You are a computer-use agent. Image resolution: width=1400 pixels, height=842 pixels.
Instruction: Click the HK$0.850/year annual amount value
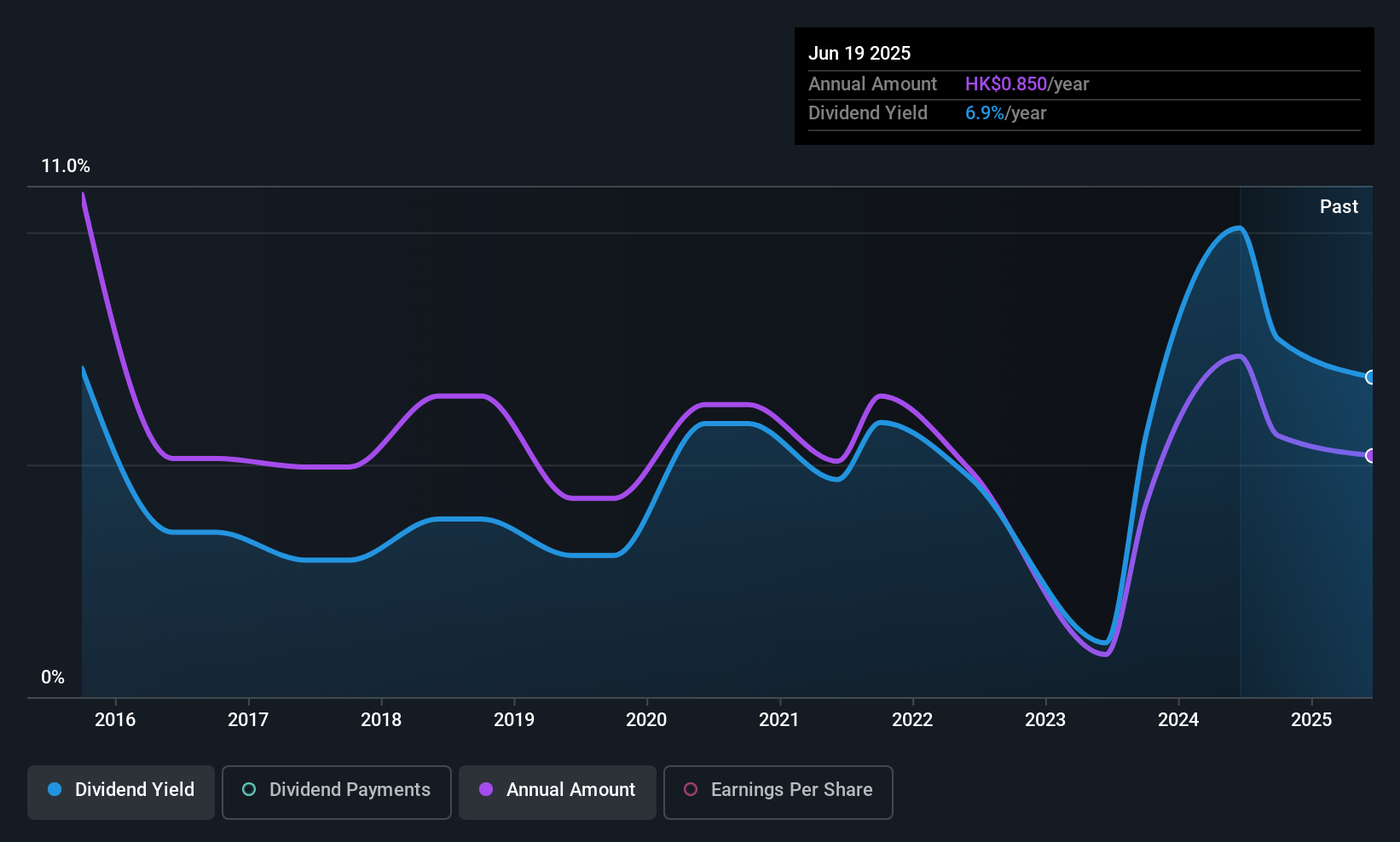coord(1027,84)
